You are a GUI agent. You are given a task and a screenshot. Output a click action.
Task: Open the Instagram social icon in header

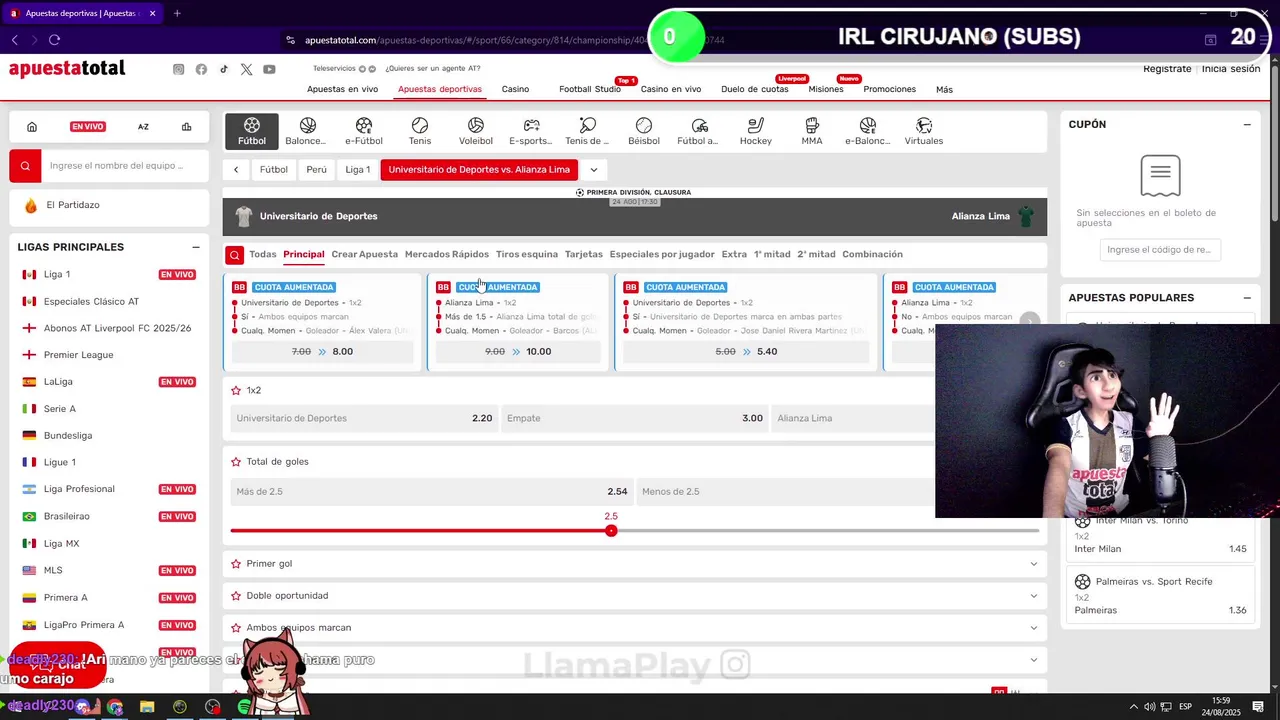178,69
